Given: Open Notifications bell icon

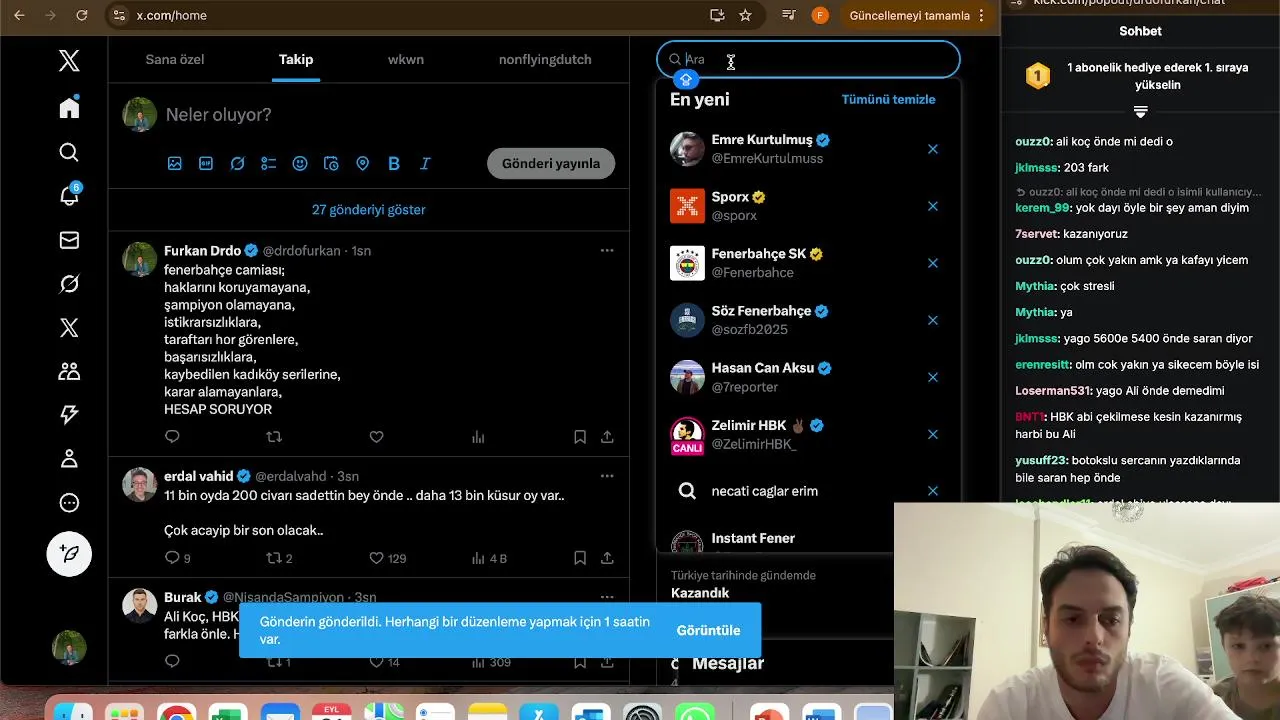Looking at the screenshot, I should 69,195.
